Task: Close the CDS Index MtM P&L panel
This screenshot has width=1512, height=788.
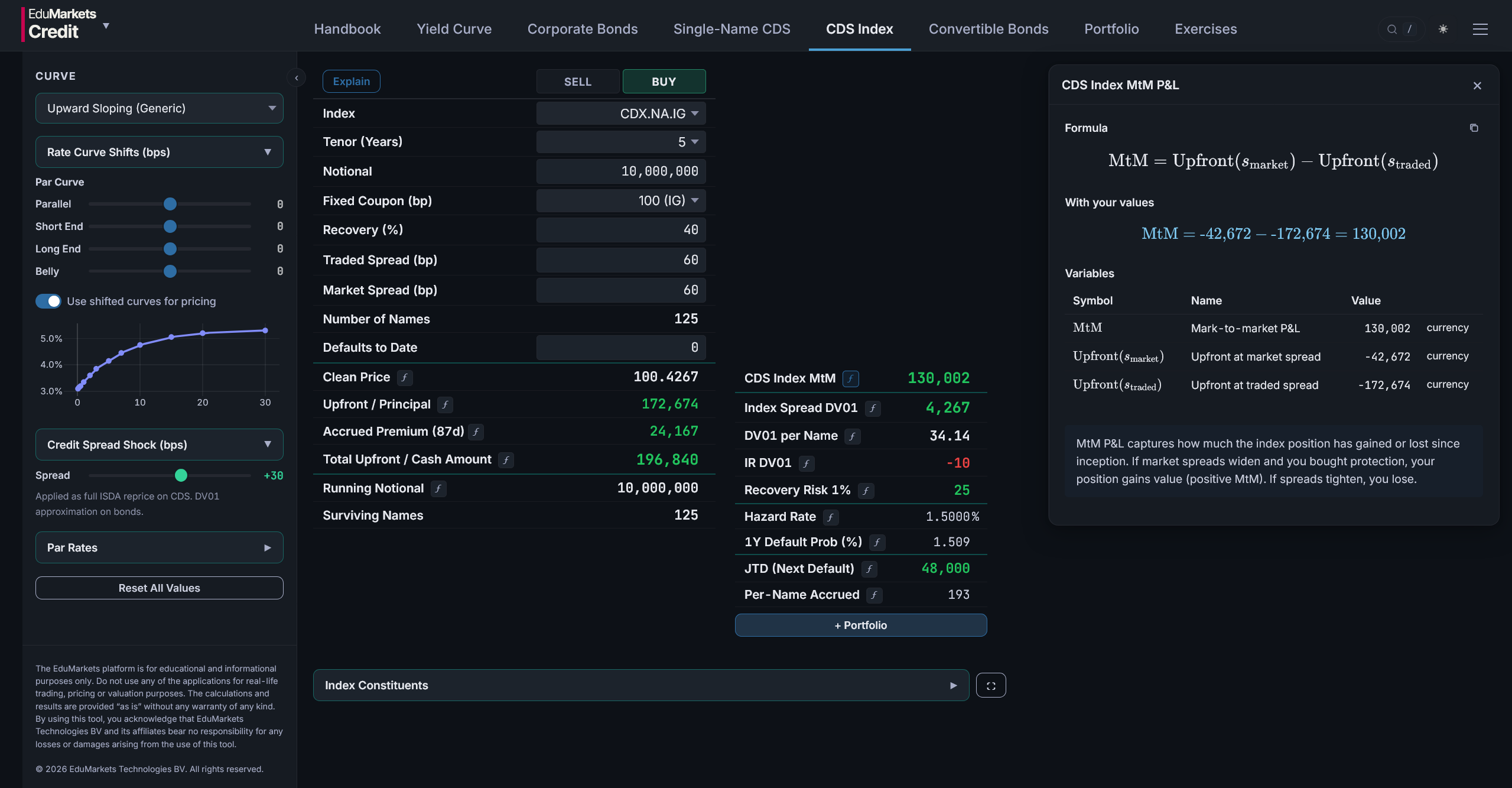Action: click(x=1477, y=86)
